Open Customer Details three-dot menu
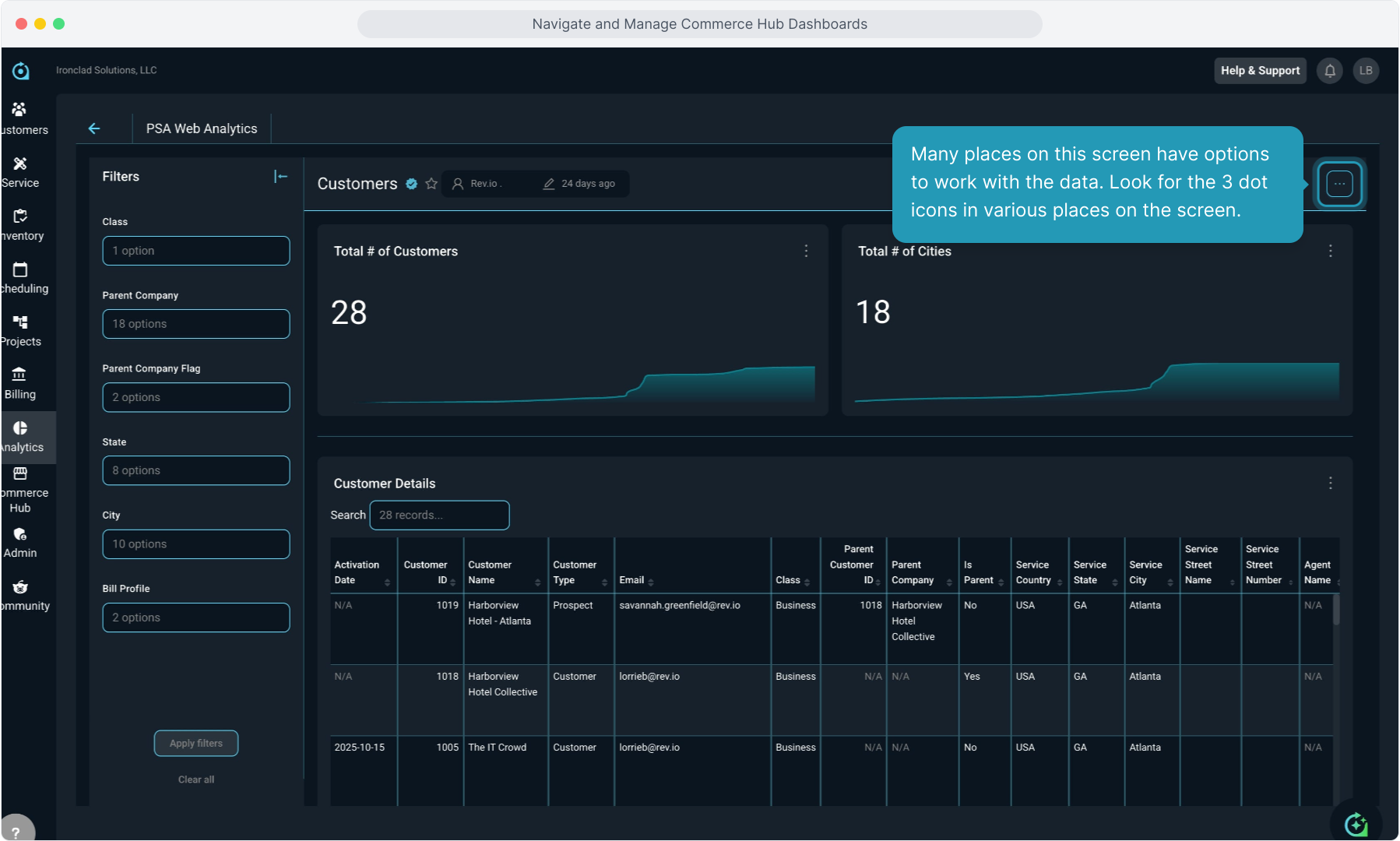Screen dimensions: 1400x841 coord(1330,484)
